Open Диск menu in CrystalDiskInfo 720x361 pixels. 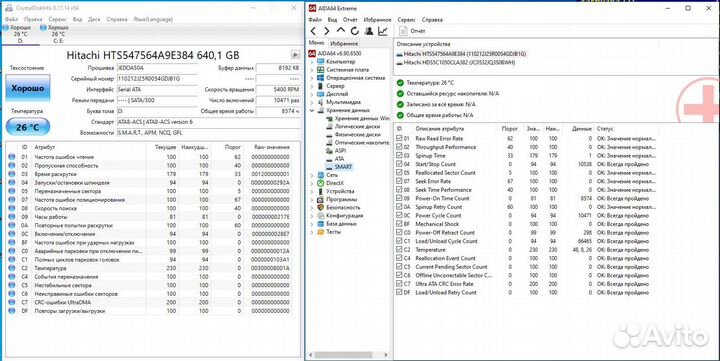[x=94, y=19]
